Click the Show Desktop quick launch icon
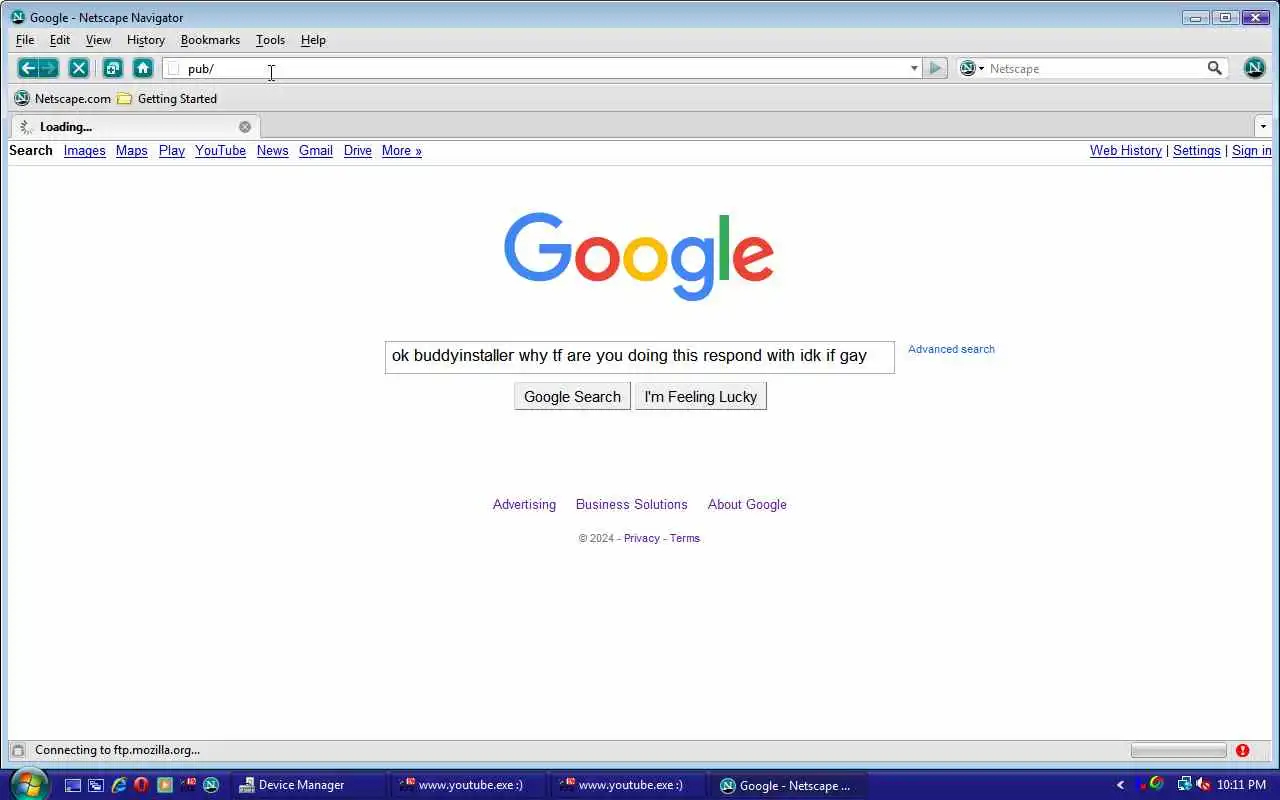This screenshot has width=1280, height=800. pyautogui.click(x=72, y=785)
